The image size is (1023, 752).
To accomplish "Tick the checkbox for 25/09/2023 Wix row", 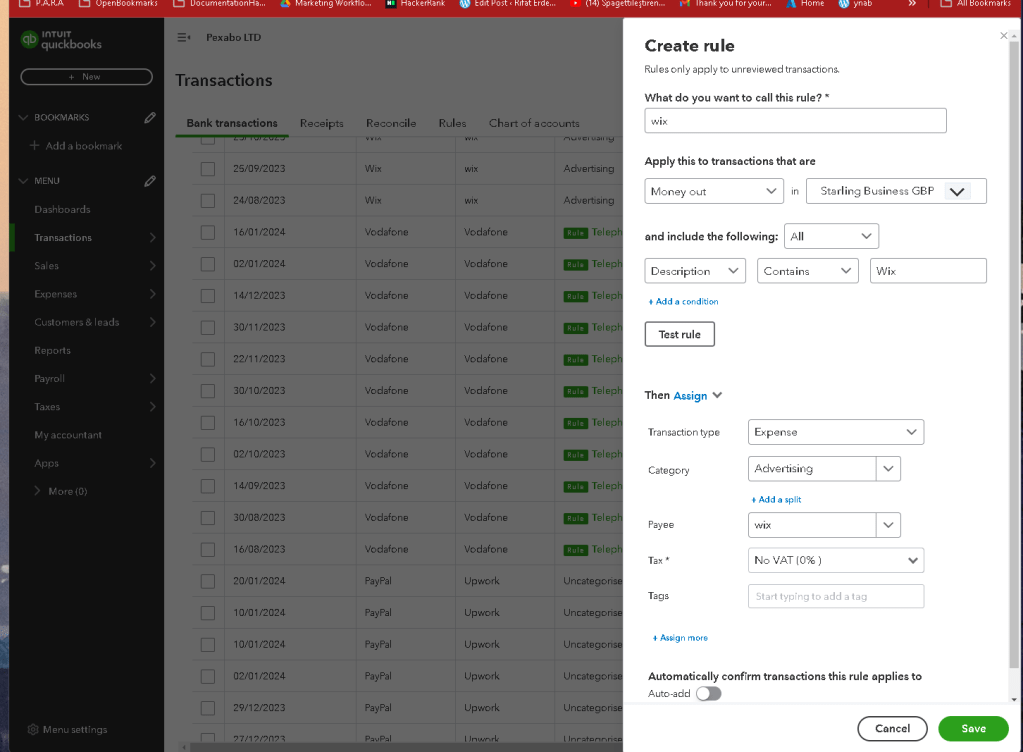I will click(208, 169).
